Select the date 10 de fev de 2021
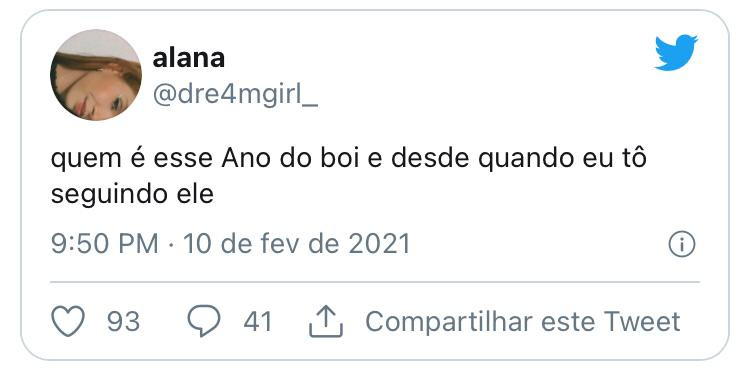 (x=297, y=244)
